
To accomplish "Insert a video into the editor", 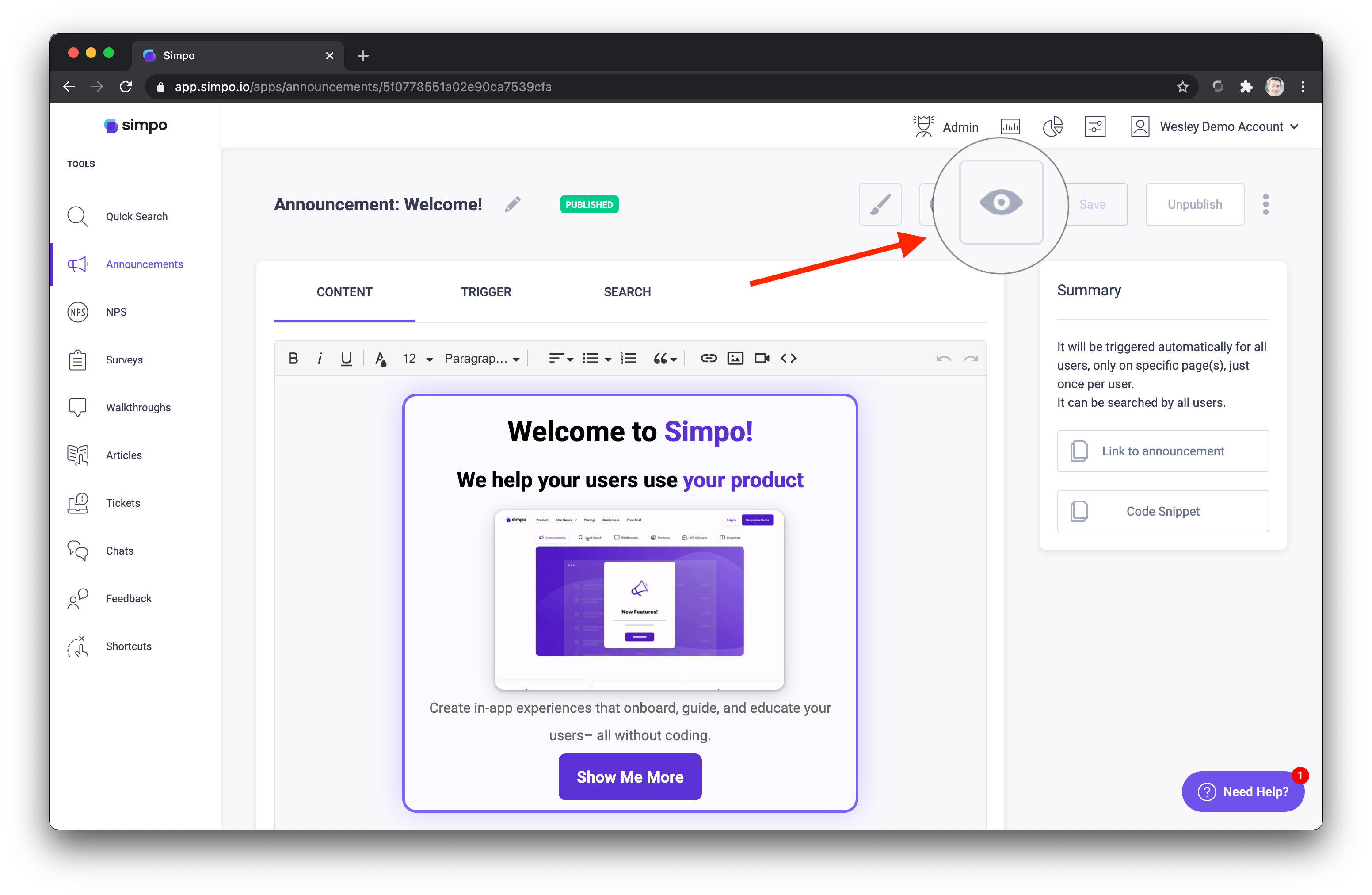I will click(762, 358).
